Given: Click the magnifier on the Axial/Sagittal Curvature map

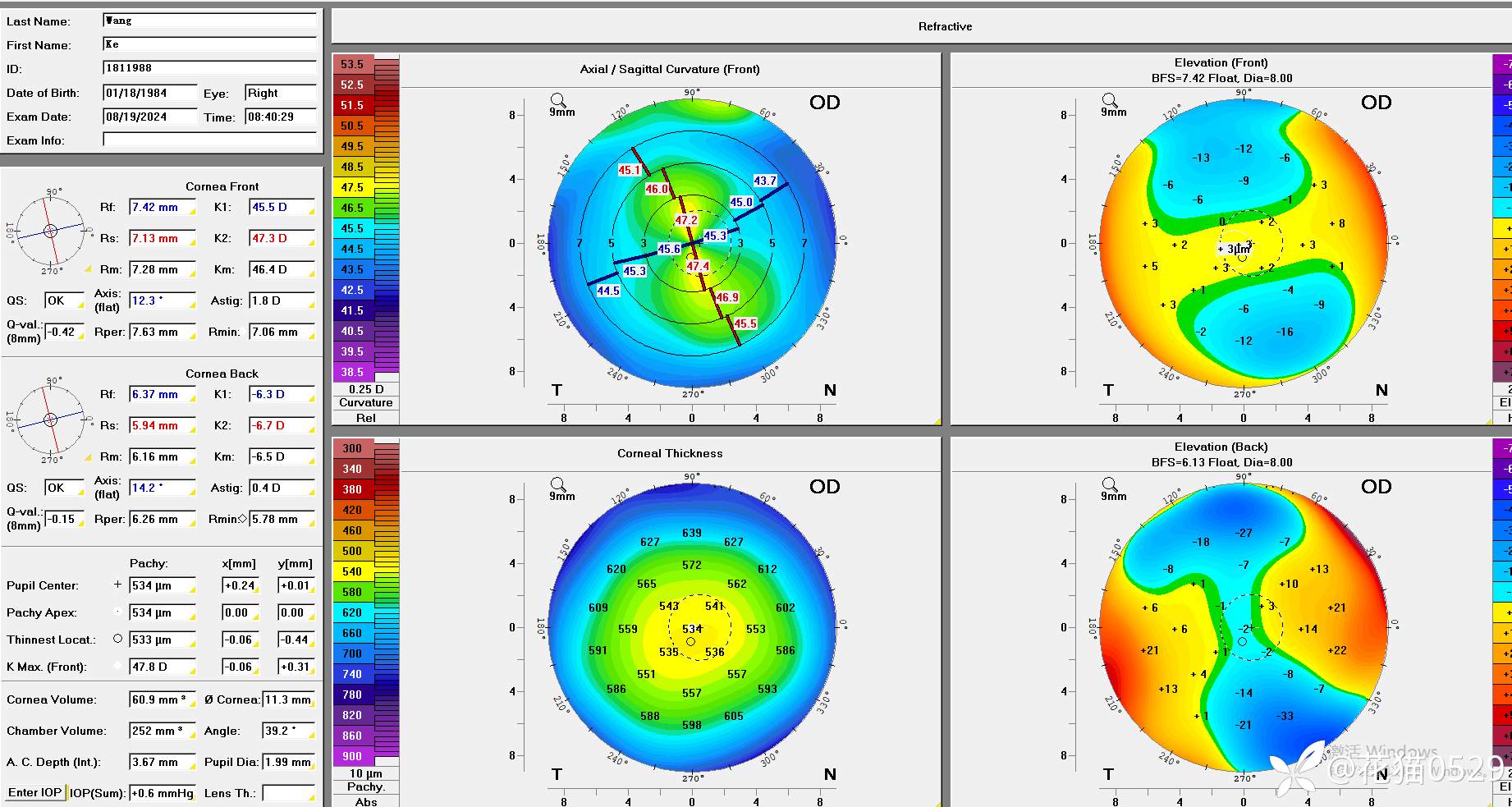Looking at the screenshot, I should coord(558,100).
